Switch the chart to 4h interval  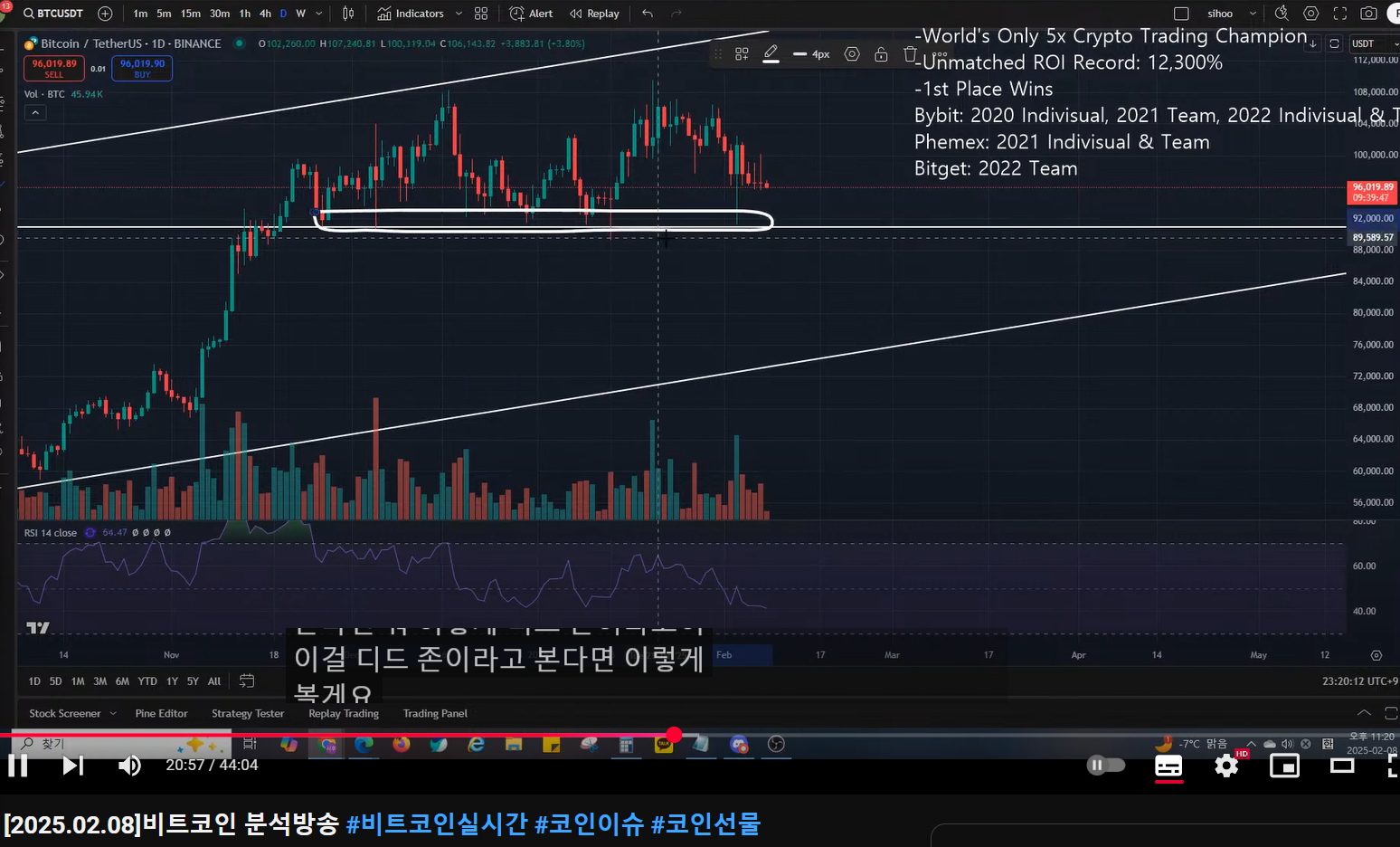pos(265,14)
